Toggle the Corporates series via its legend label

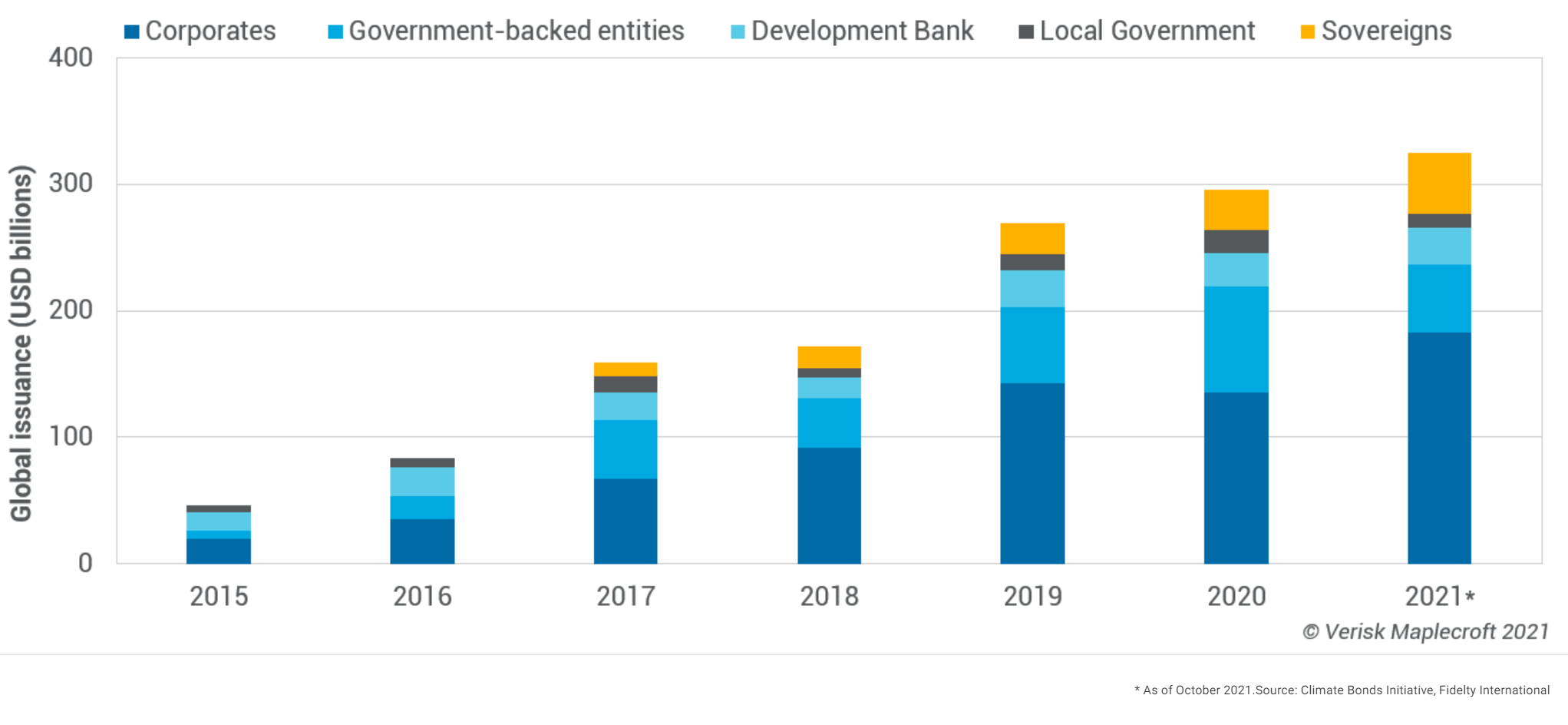212,31
